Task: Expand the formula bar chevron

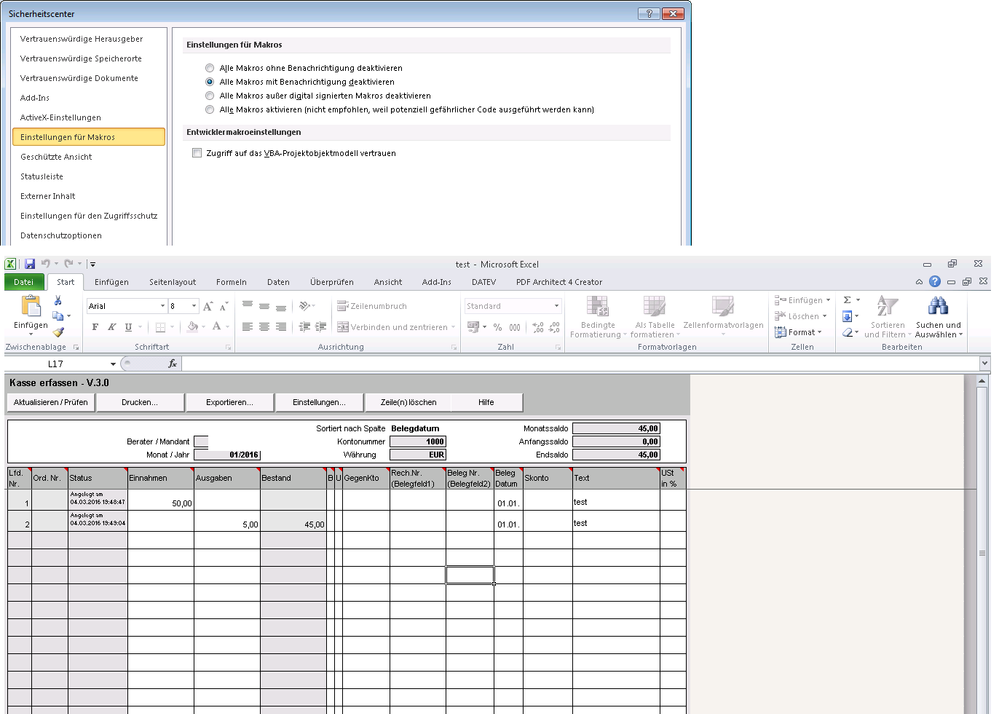Action: (x=984, y=364)
